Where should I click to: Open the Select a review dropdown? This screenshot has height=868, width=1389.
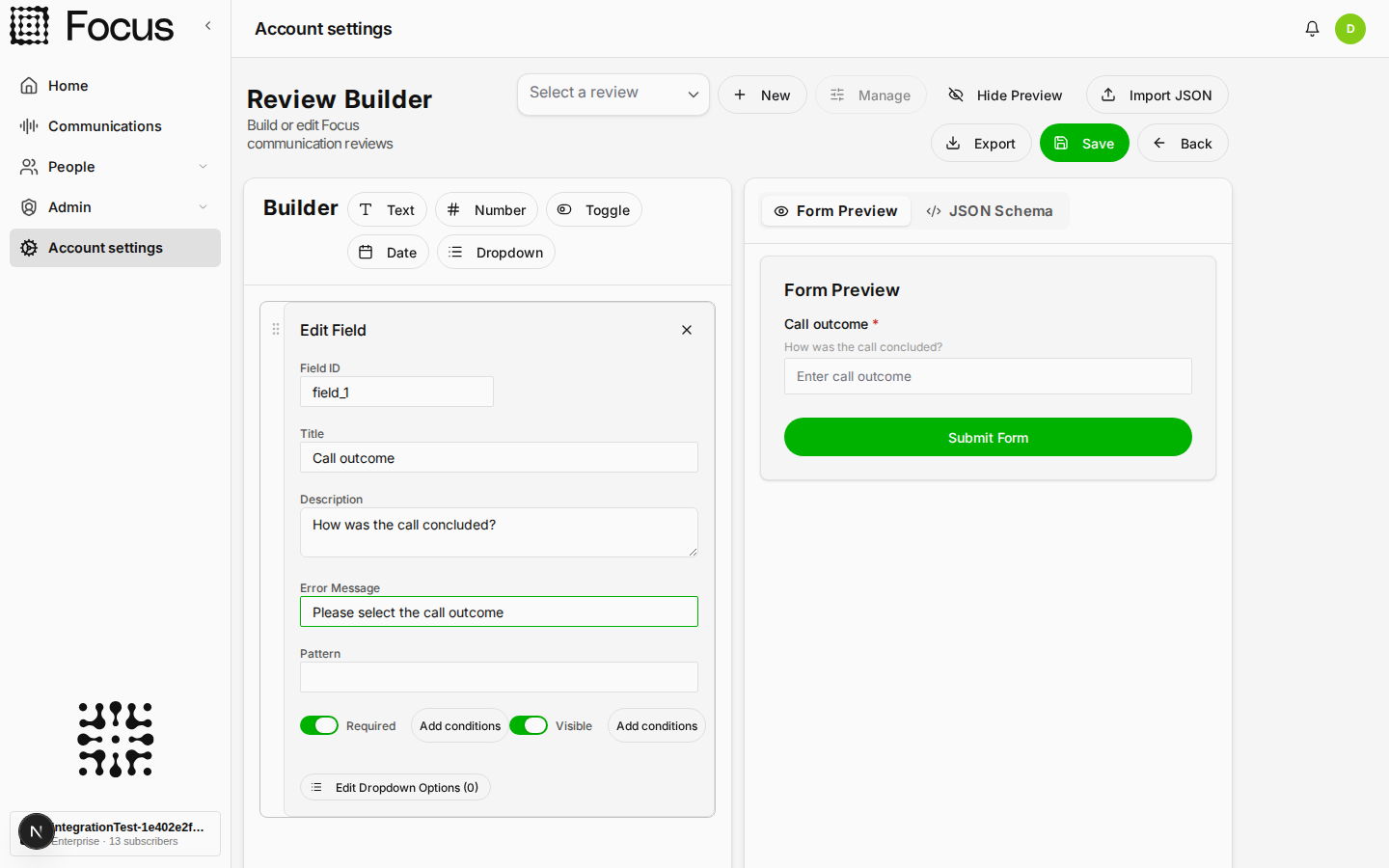[613, 95]
